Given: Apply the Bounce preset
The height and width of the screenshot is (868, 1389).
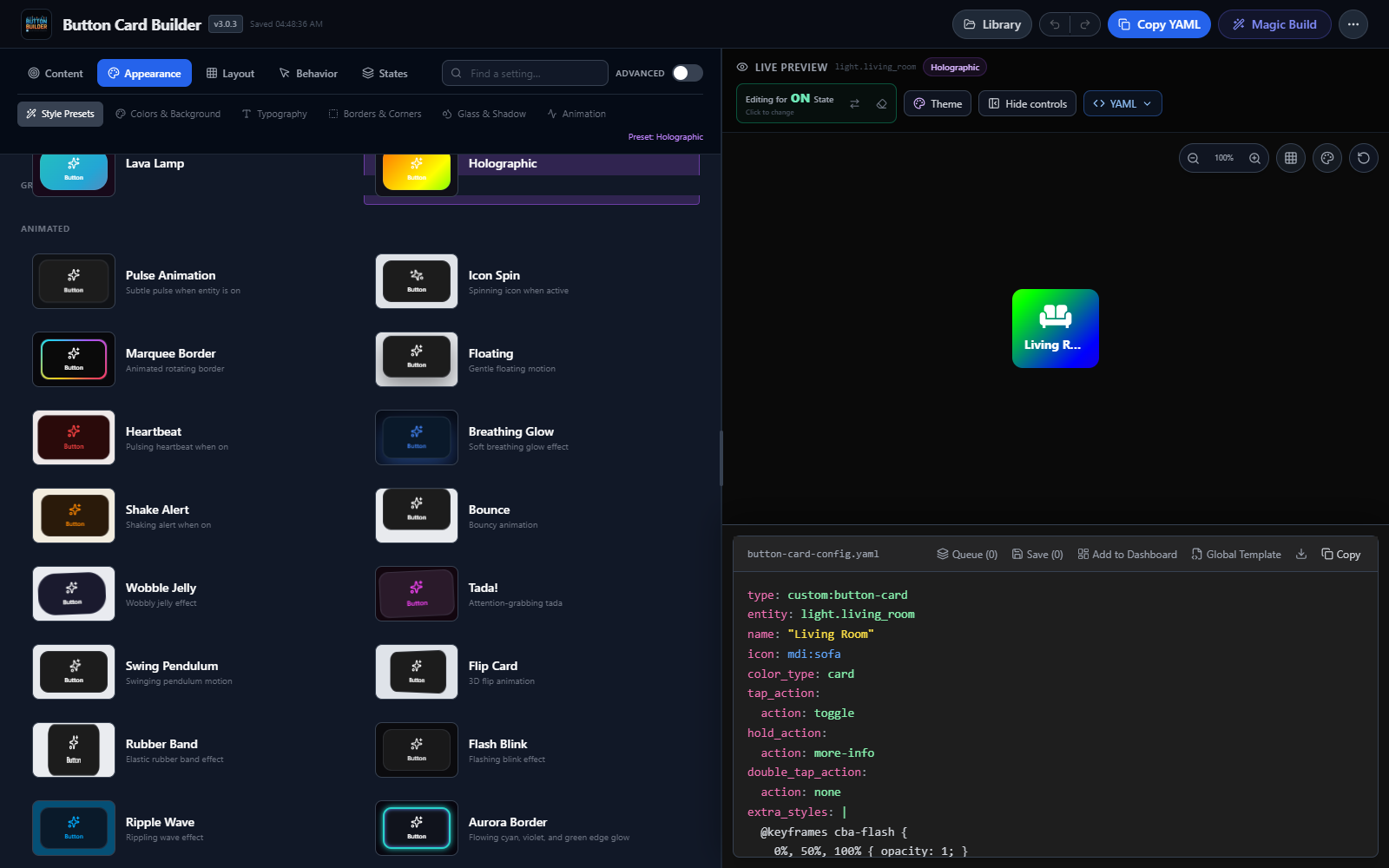Looking at the screenshot, I should (531, 516).
